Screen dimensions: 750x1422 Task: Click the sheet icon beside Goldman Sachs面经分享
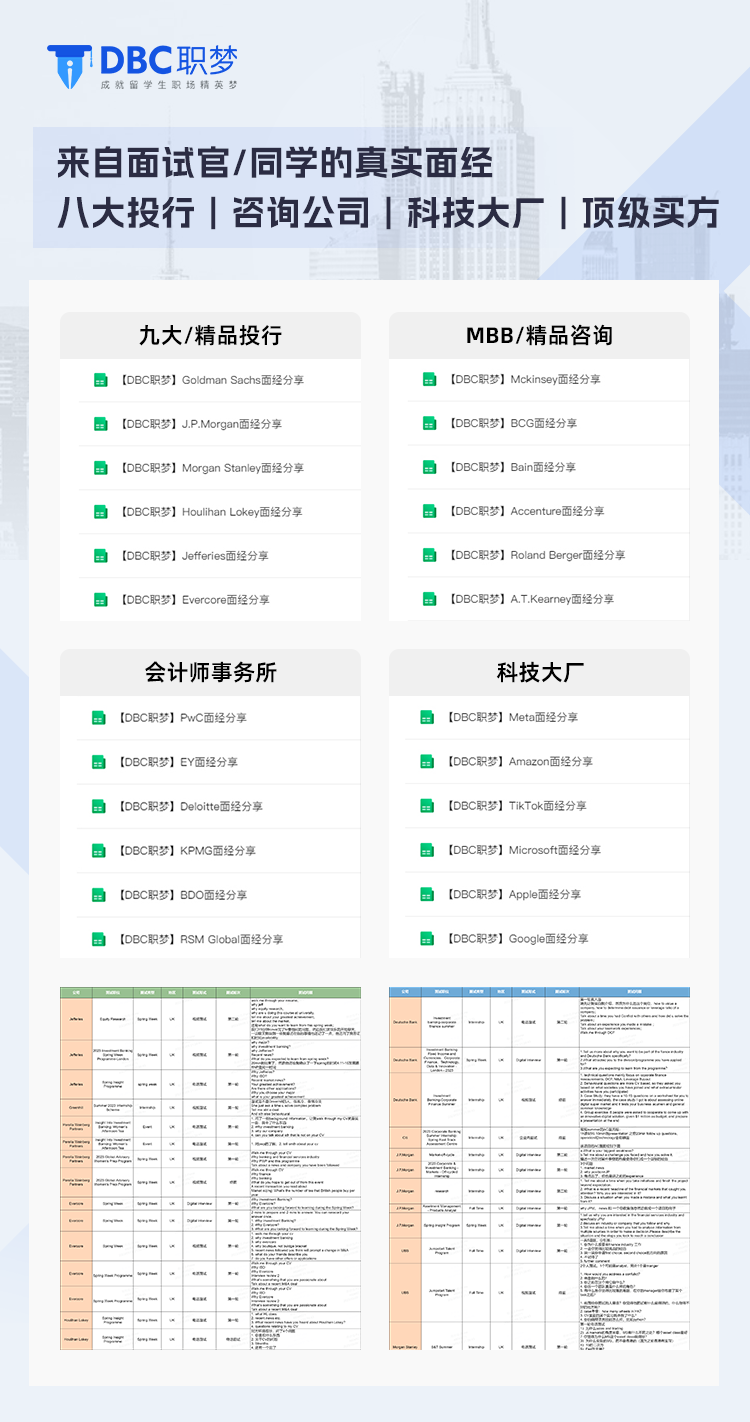(100, 380)
